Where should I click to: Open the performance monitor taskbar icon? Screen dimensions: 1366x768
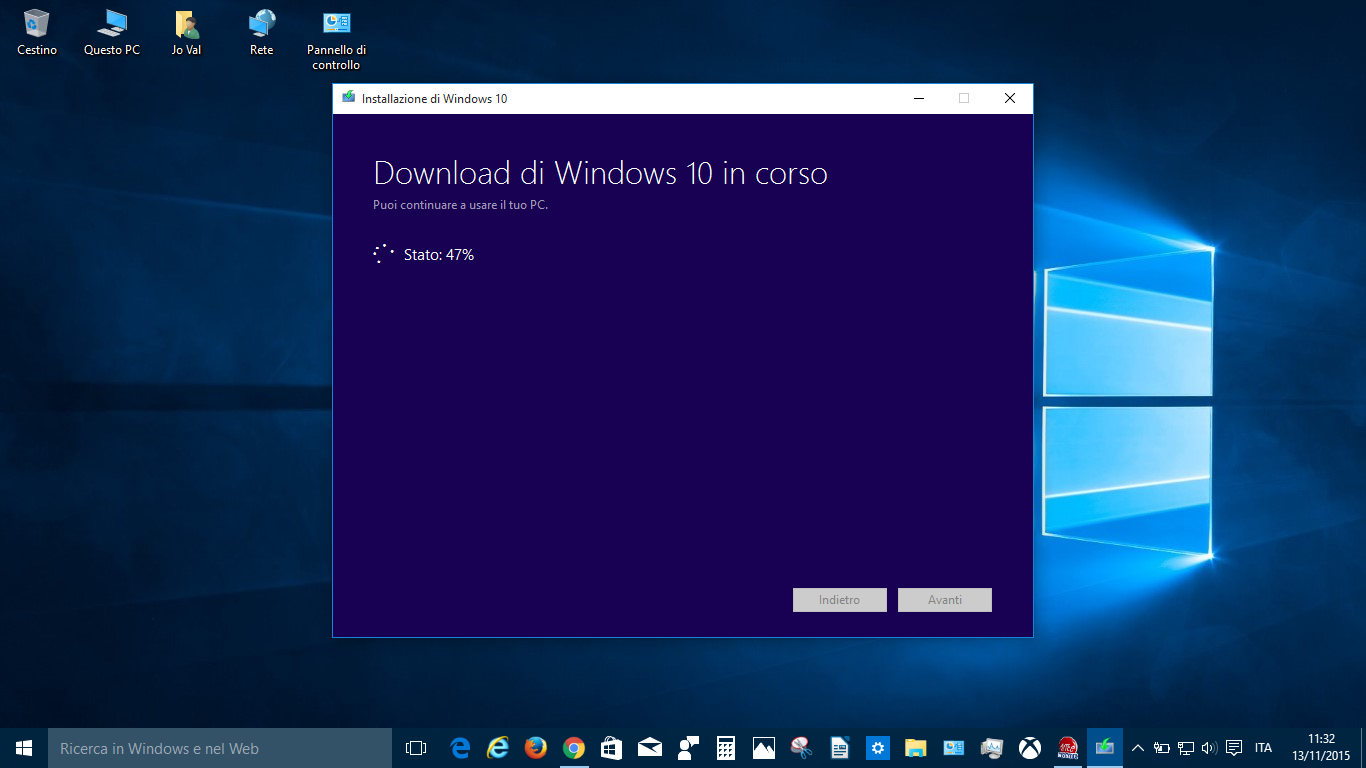[992, 748]
